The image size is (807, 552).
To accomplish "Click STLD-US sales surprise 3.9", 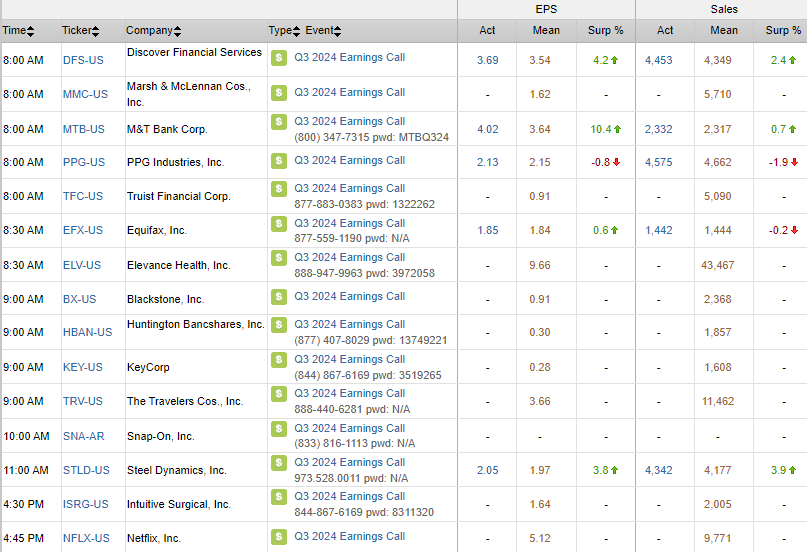I will pos(783,470).
